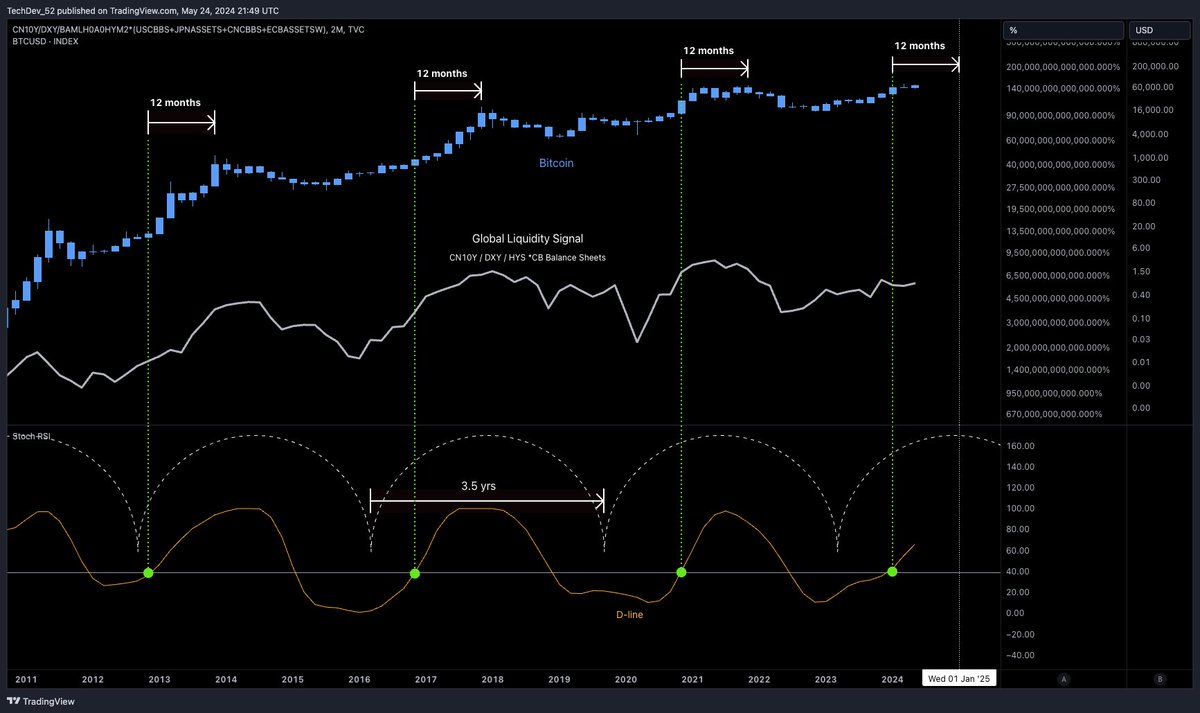Click the 2019 year label on time axis
Viewport: 1200px width, 713px height.
[x=558, y=679]
